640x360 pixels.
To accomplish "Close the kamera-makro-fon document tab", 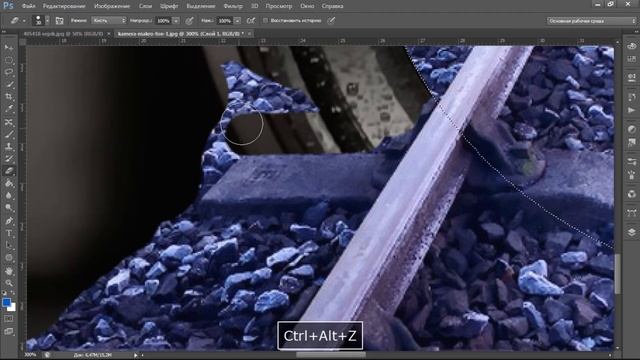I will (249, 33).
